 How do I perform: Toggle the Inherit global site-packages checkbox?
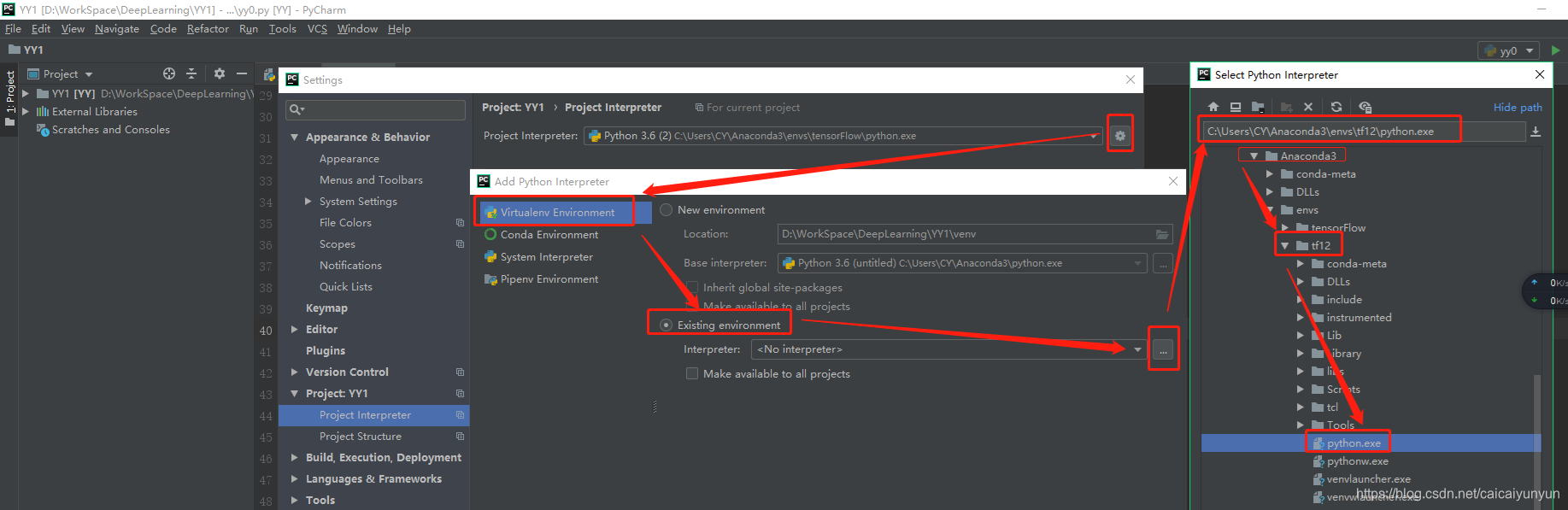[692, 288]
